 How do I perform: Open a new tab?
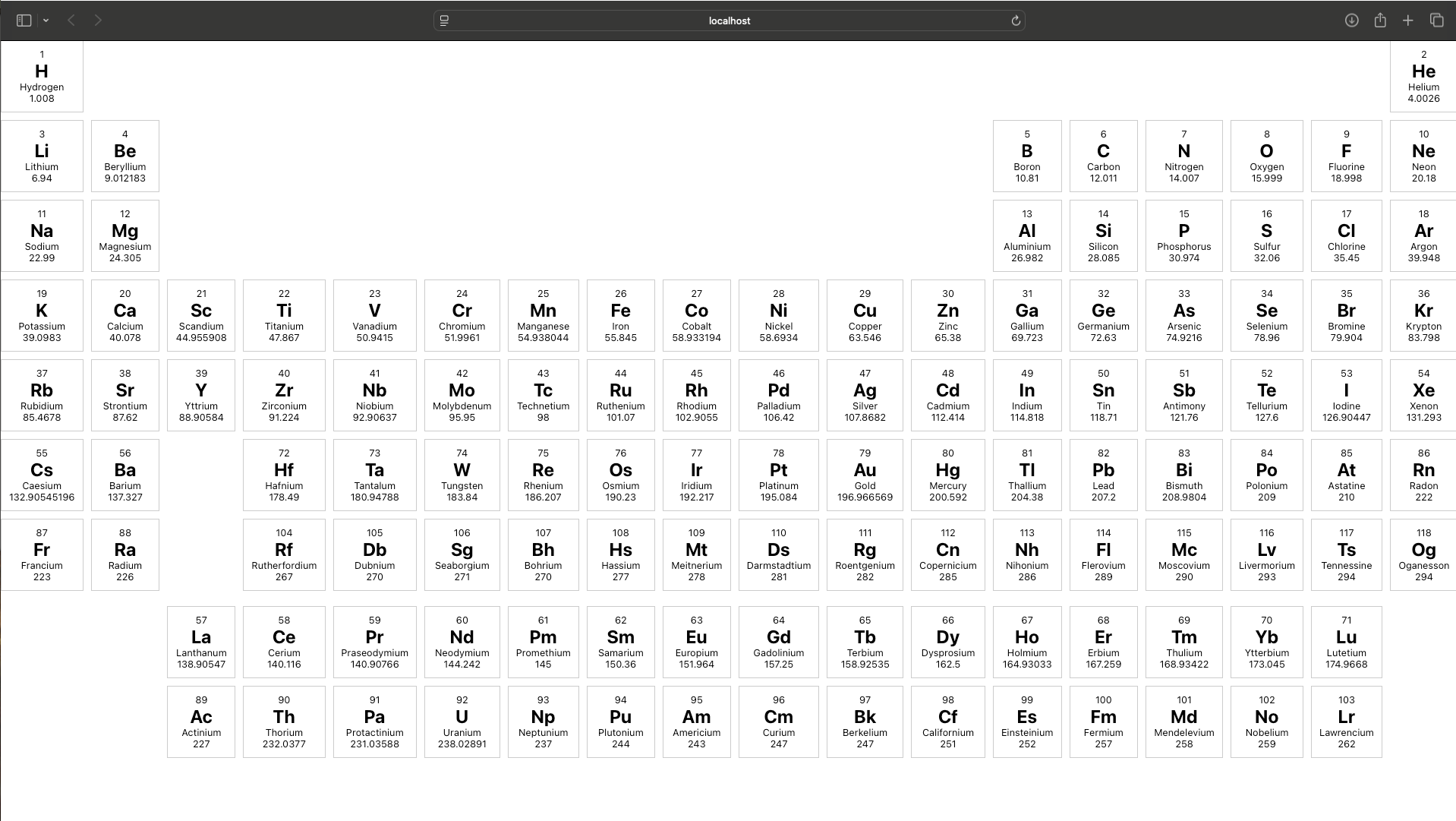coord(1408,21)
